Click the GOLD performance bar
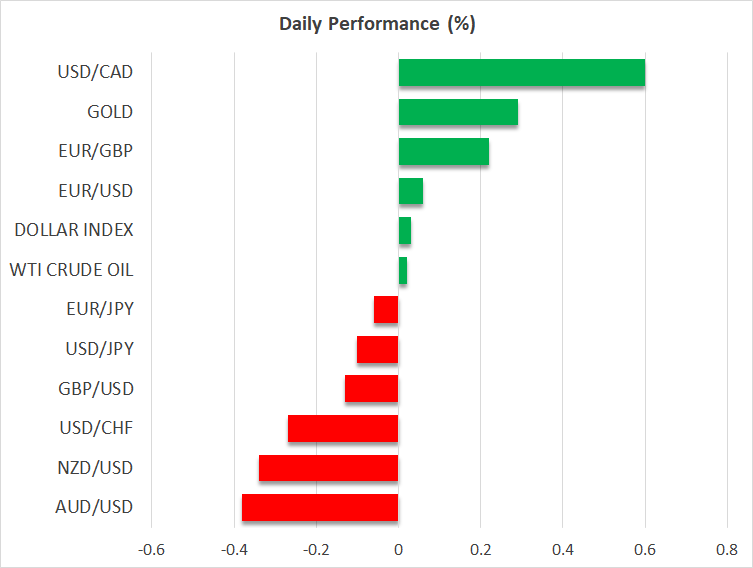 click(x=458, y=112)
